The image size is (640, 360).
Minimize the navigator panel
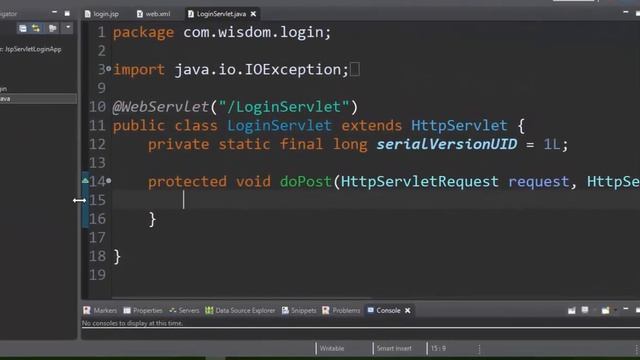[54, 13]
